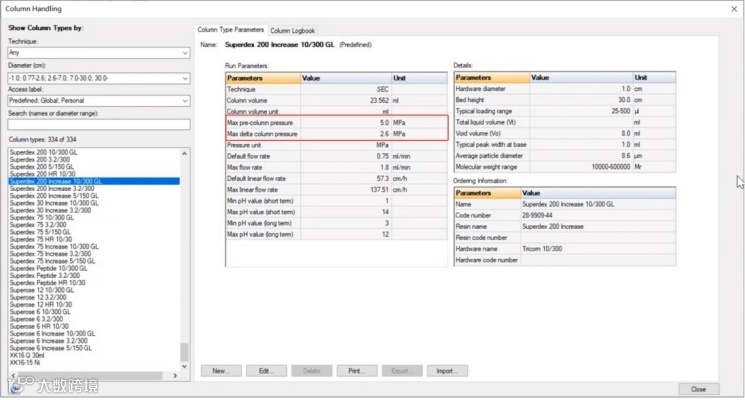Select Superose 12 10/300 GL in the list
Screen dimensions: 745x400
pos(42,290)
